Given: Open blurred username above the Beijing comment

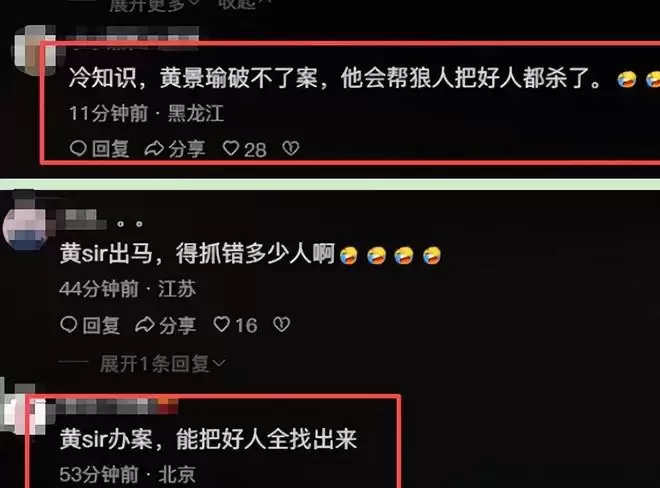Looking at the screenshot, I should [x=117, y=407].
